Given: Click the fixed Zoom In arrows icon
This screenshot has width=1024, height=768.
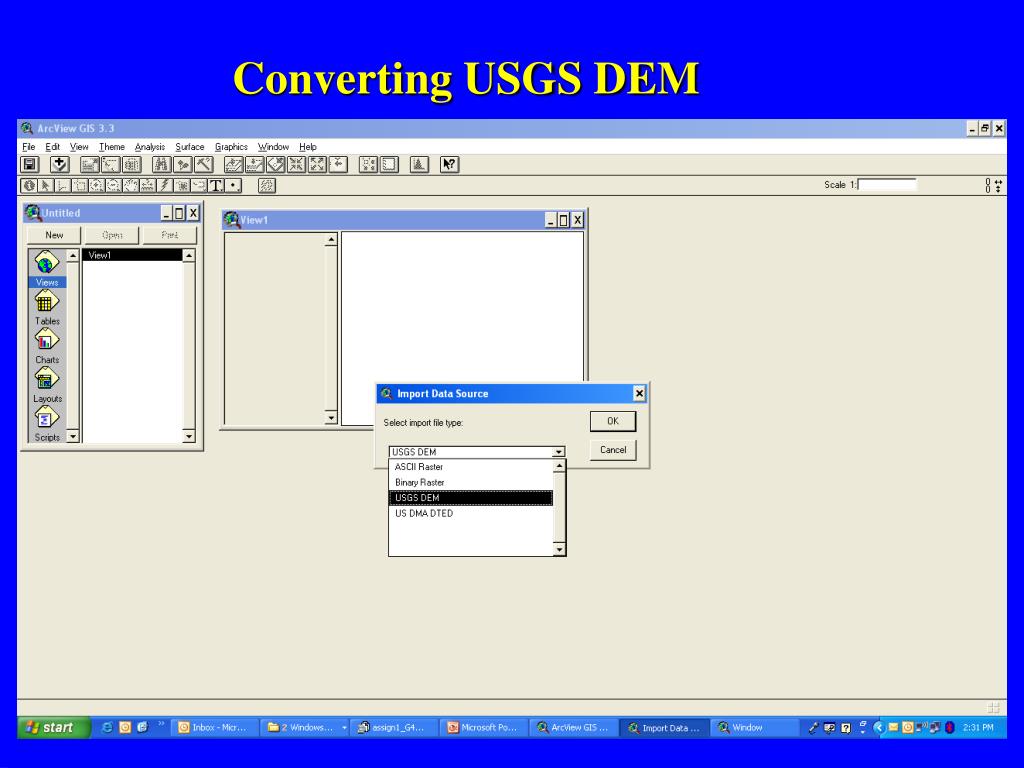Looking at the screenshot, I should click(x=296, y=165).
